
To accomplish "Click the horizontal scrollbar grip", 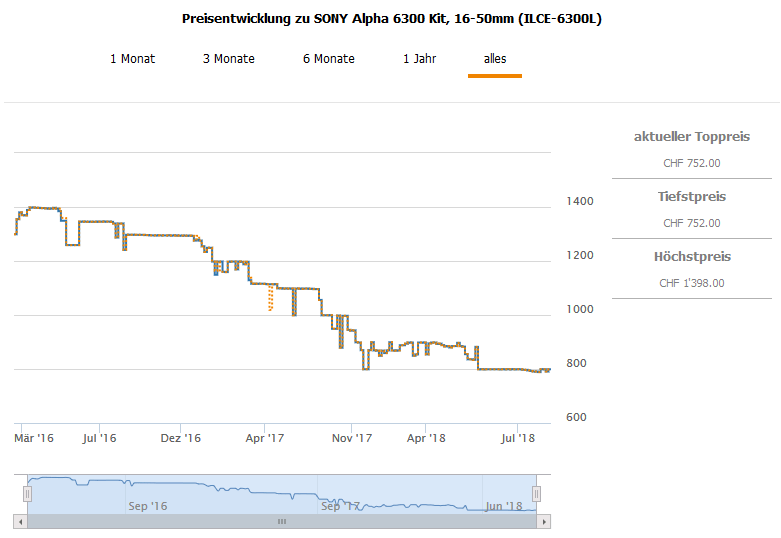I will 282,521.
